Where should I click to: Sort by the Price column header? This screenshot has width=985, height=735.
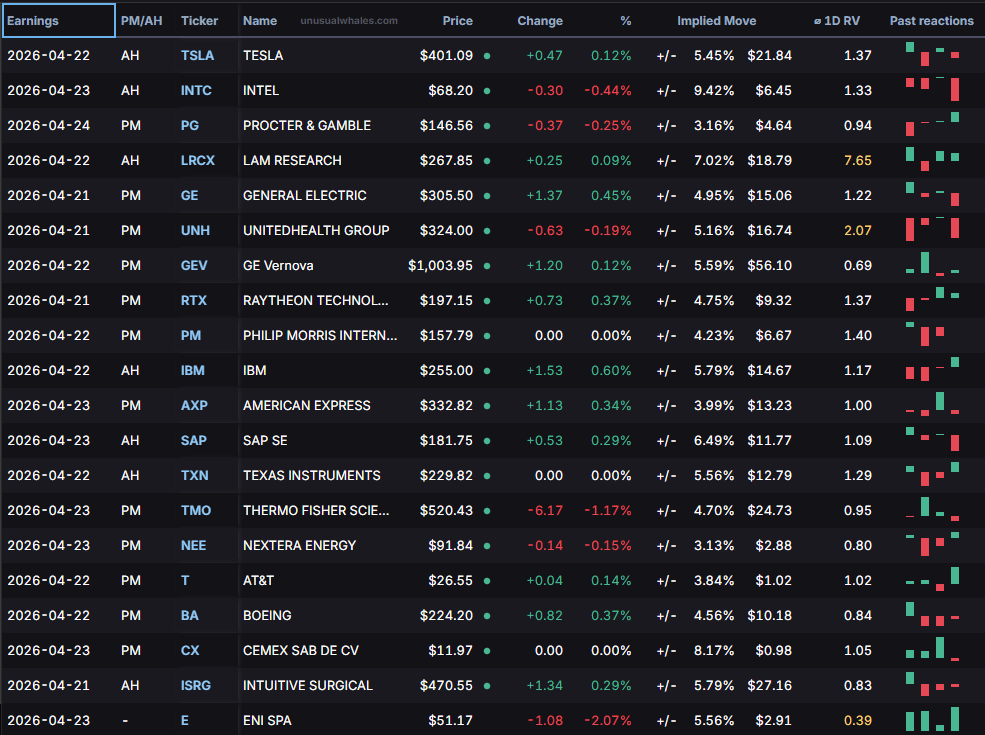point(457,21)
